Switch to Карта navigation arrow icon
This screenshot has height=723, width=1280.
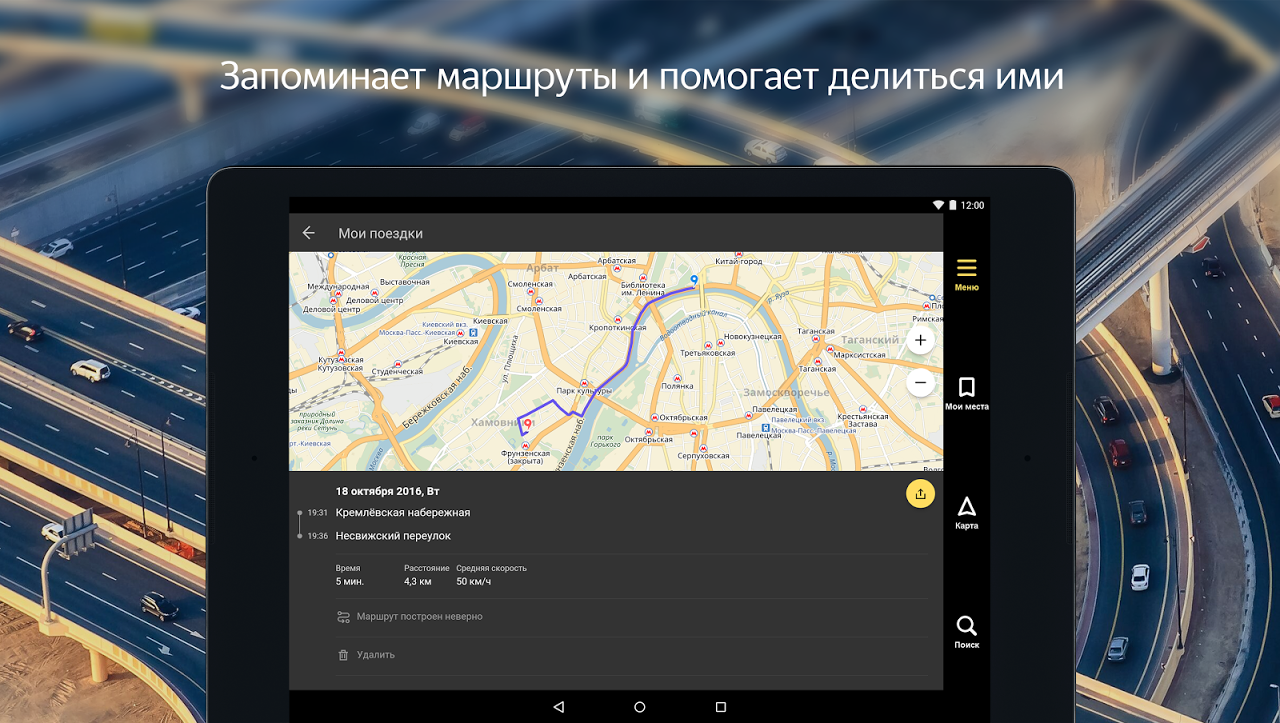click(x=966, y=506)
